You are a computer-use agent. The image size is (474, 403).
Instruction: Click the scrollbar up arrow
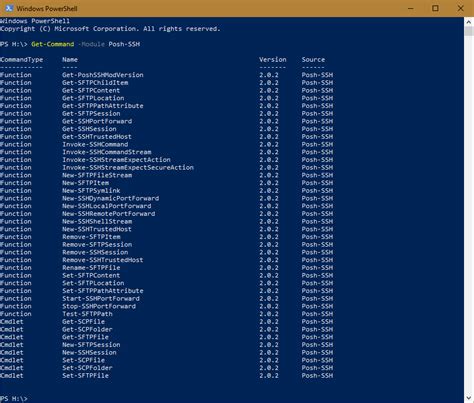click(x=469, y=22)
